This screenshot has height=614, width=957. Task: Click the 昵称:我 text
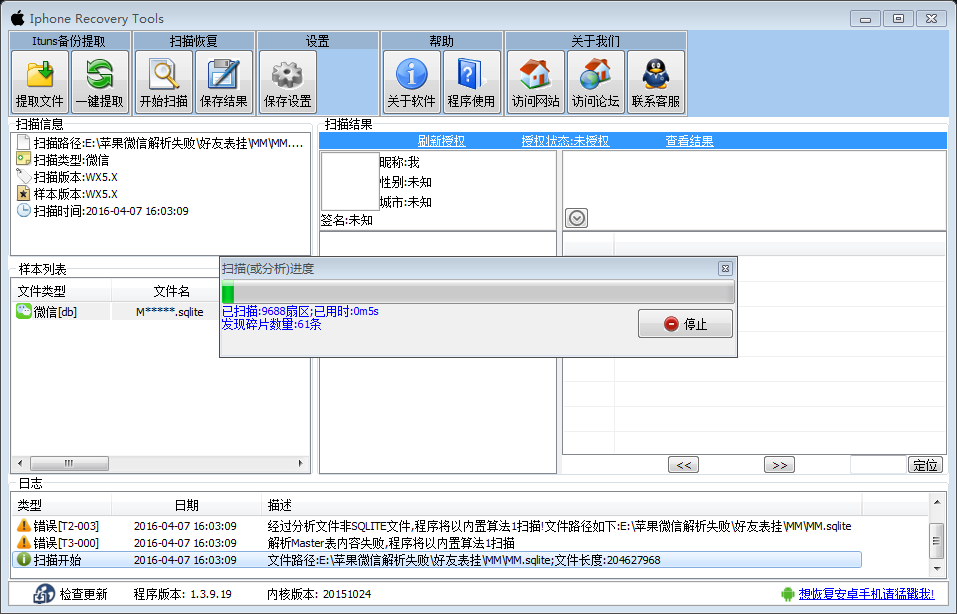400,162
